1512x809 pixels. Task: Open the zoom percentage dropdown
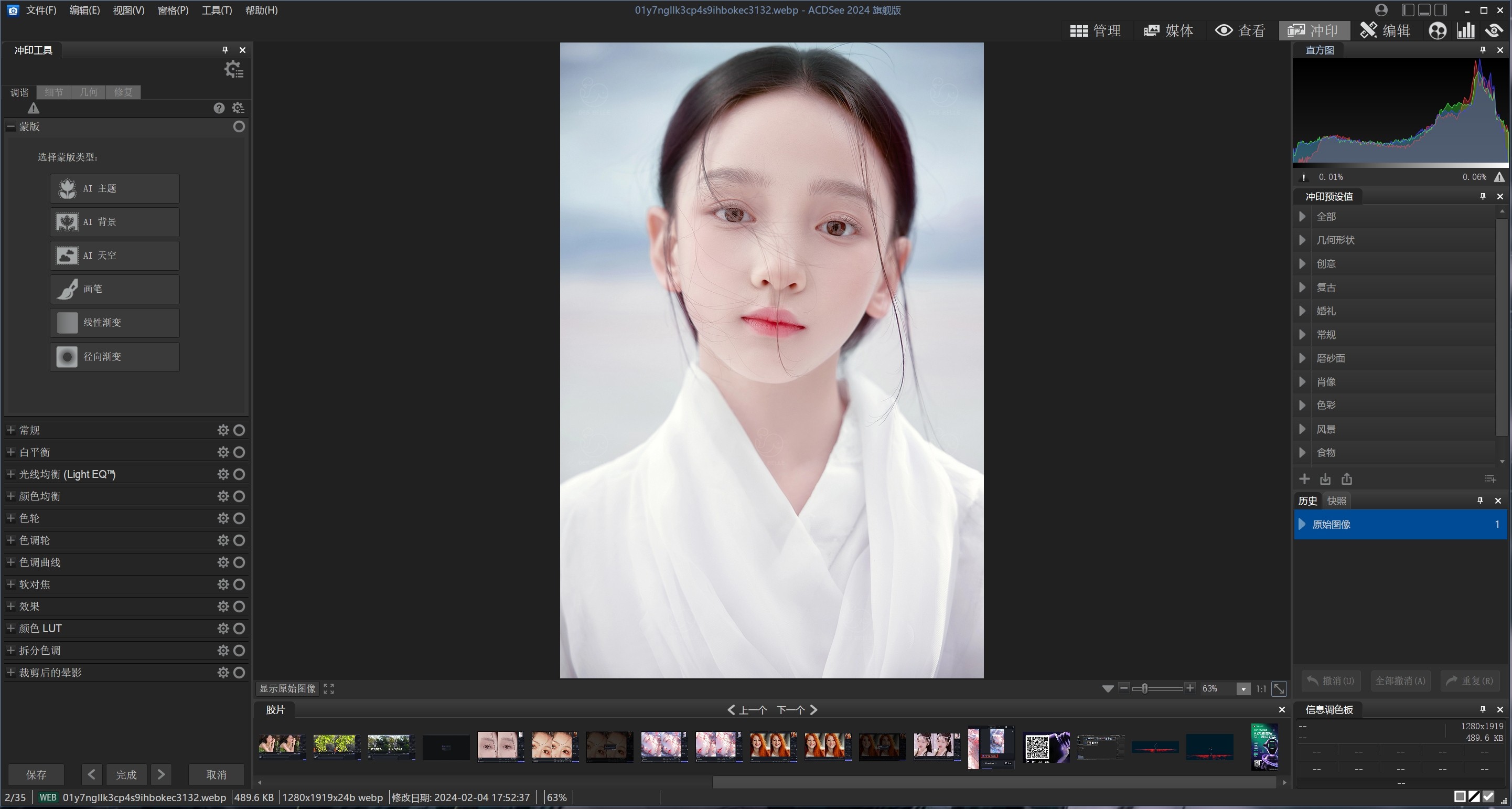click(x=1243, y=689)
